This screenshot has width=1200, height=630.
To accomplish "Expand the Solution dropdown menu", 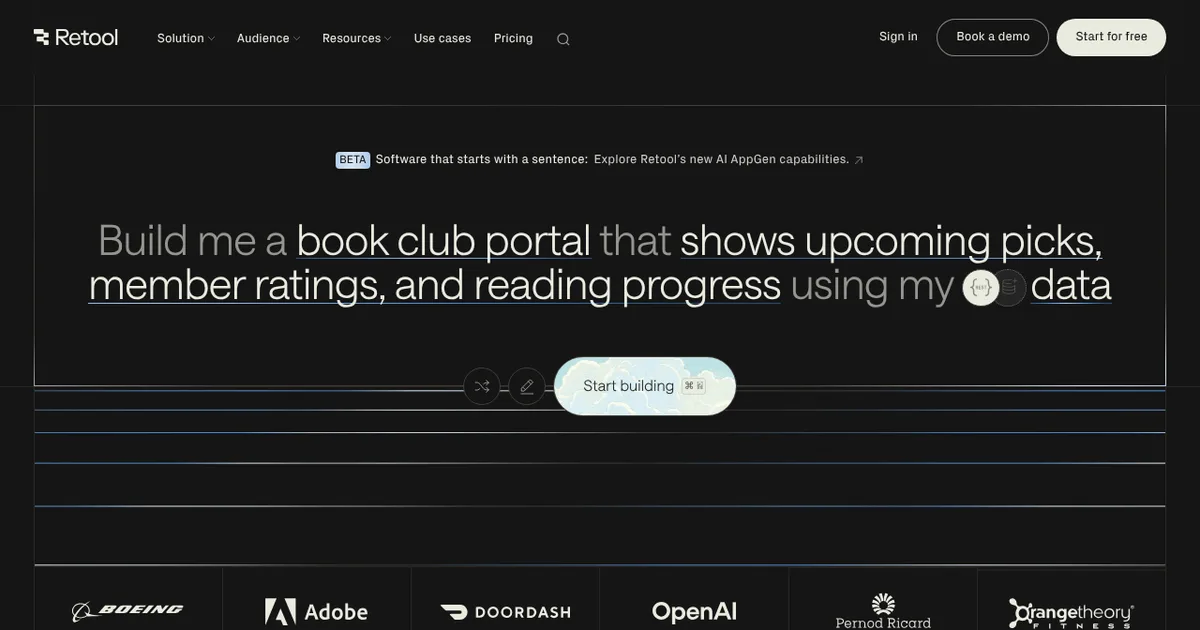I will click(x=186, y=38).
